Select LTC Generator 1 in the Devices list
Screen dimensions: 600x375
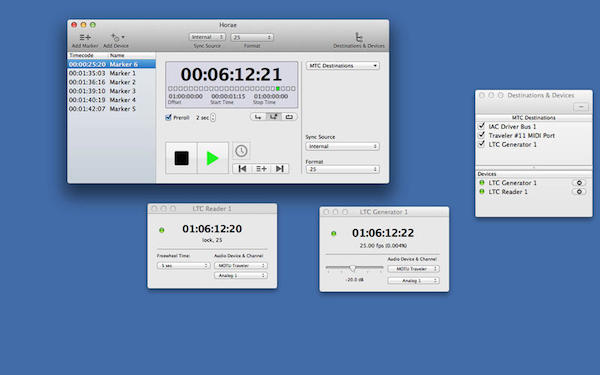click(512, 183)
